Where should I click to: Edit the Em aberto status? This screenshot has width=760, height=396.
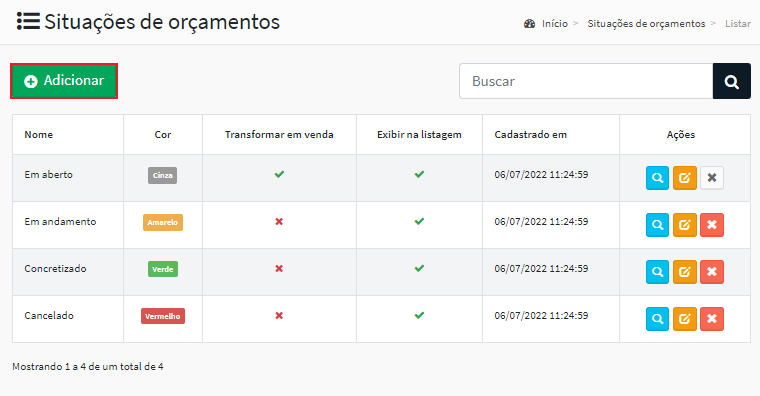(684, 178)
